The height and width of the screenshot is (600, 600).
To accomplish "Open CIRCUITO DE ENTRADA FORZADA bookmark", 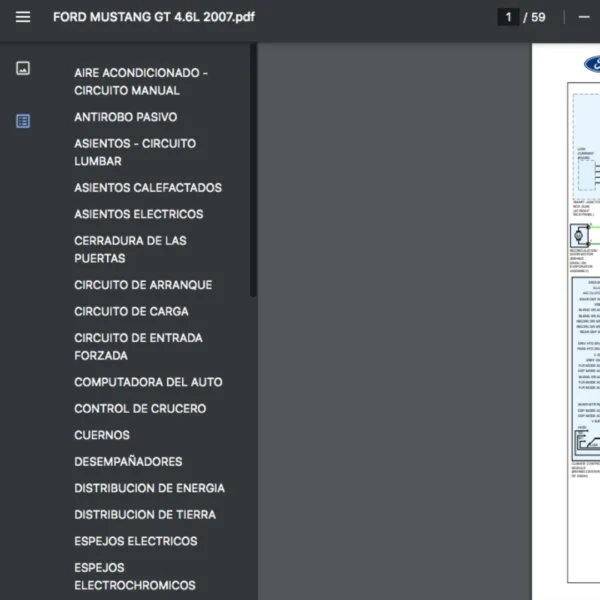I will [138, 347].
